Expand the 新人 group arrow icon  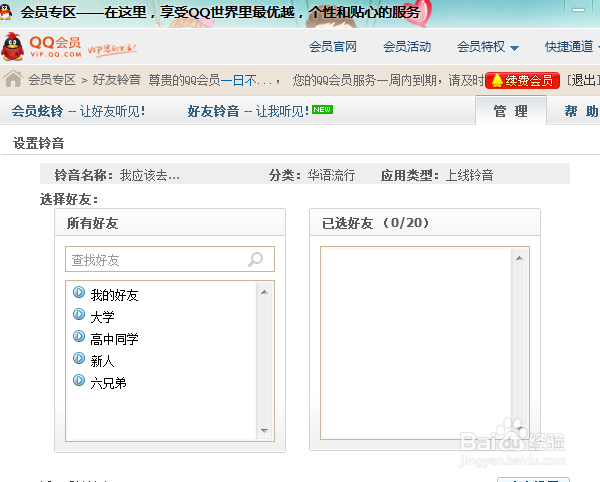[79, 358]
